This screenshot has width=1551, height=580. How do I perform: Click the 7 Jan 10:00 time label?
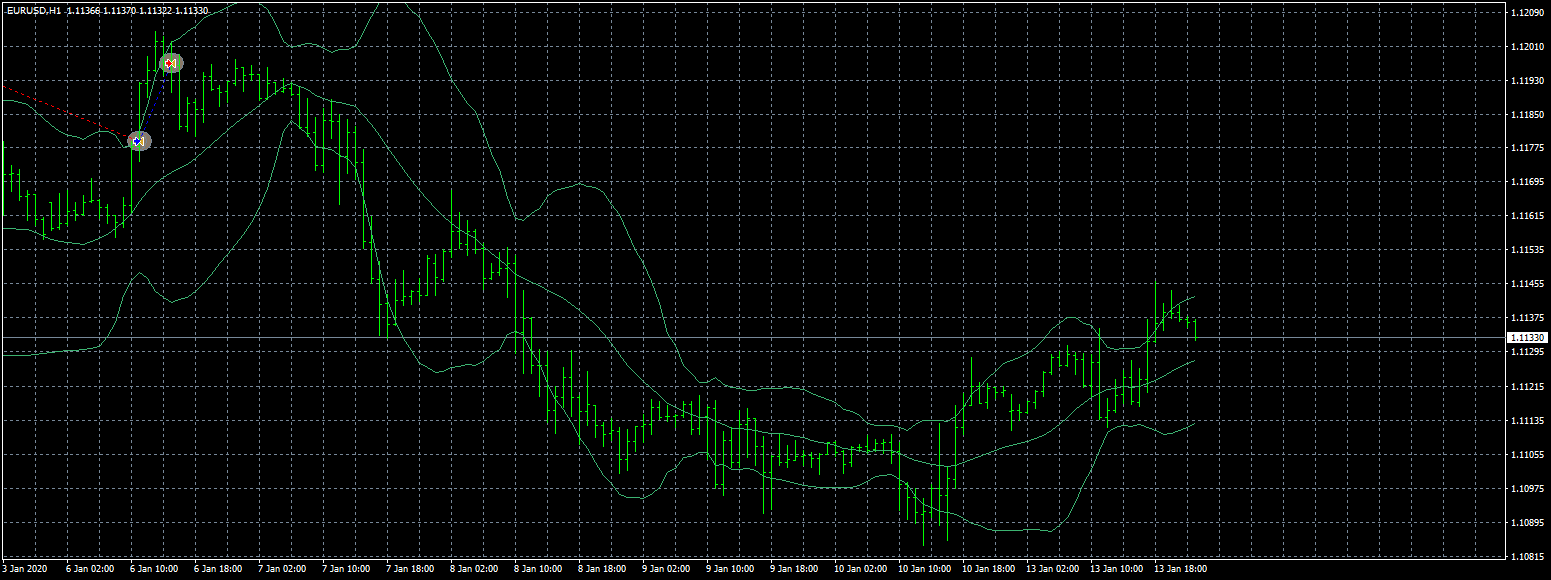pyautogui.click(x=346, y=568)
